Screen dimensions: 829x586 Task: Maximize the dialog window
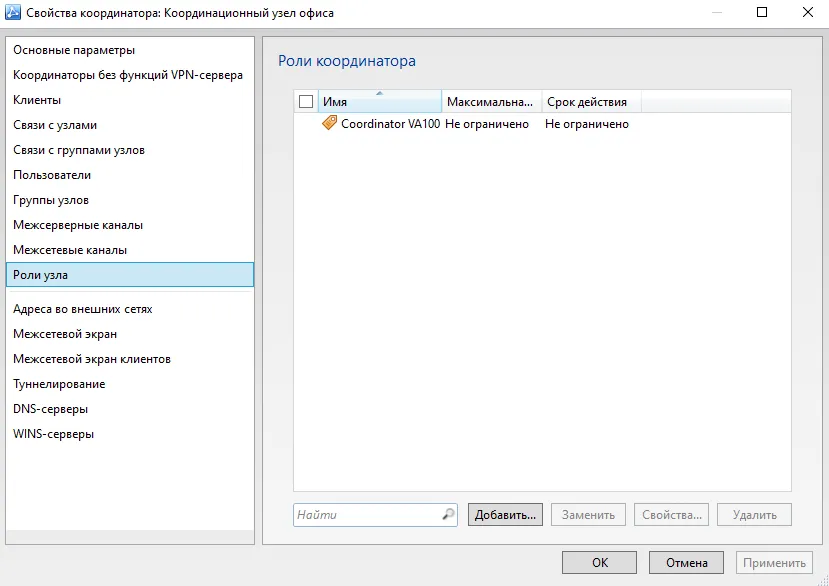coord(762,12)
